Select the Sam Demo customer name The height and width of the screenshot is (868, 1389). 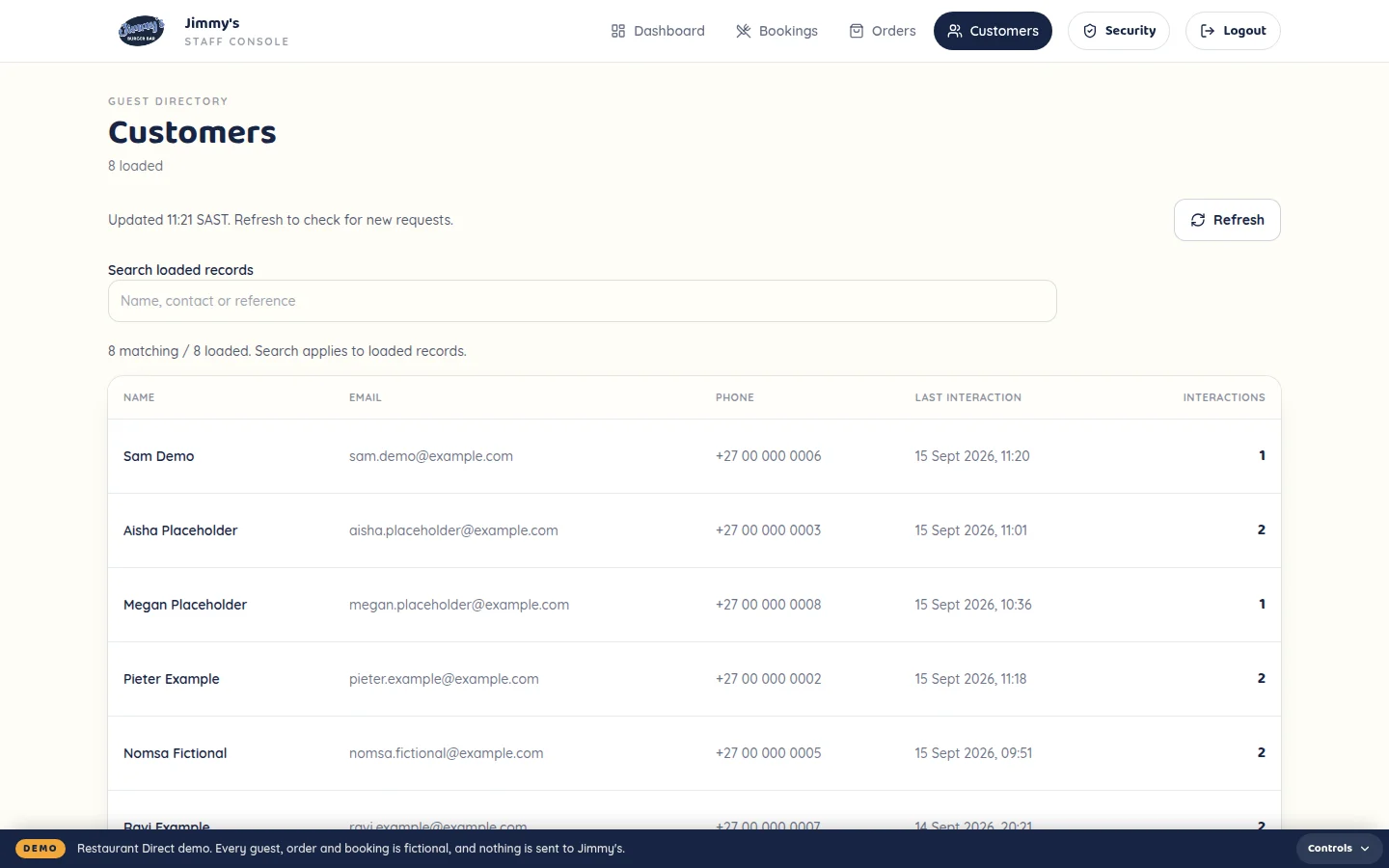tap(159, 456)
